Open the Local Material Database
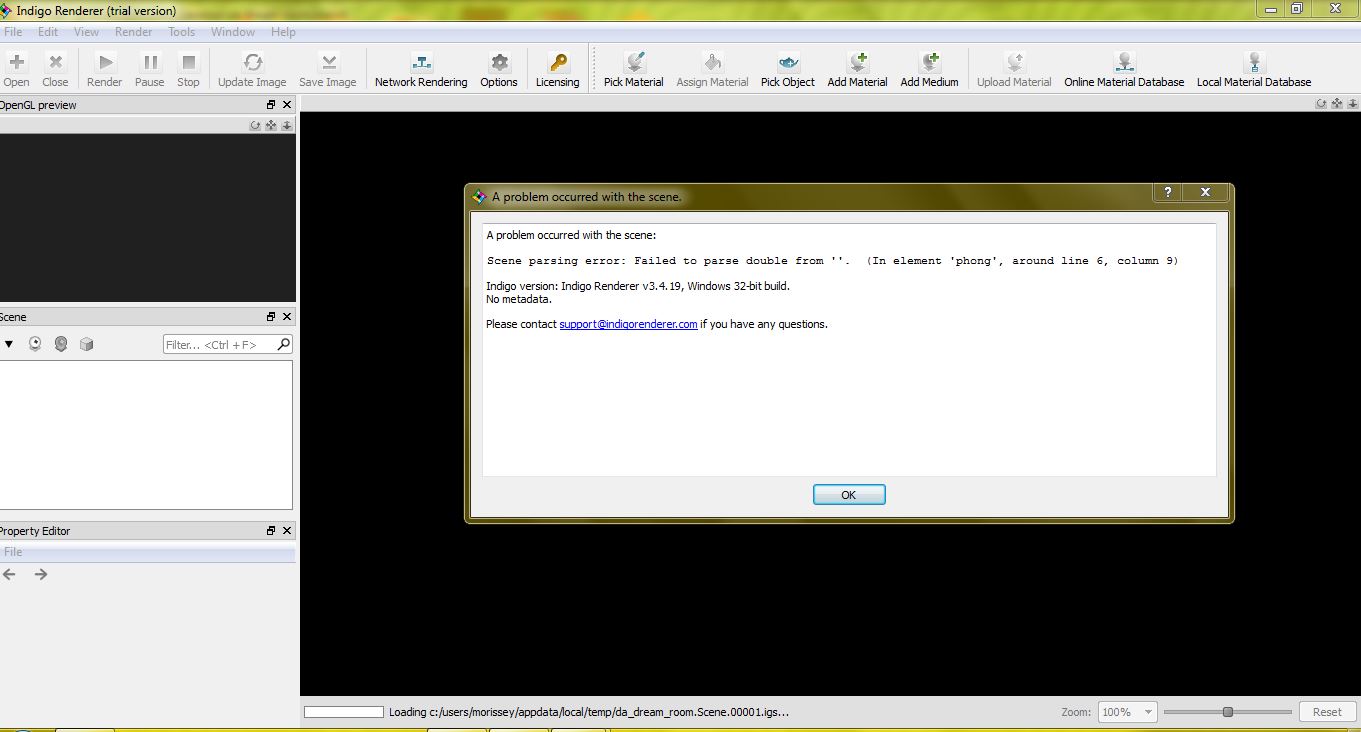Image resolution: width=1361 pixels, height=732 pixels. tap(1253, 63)
